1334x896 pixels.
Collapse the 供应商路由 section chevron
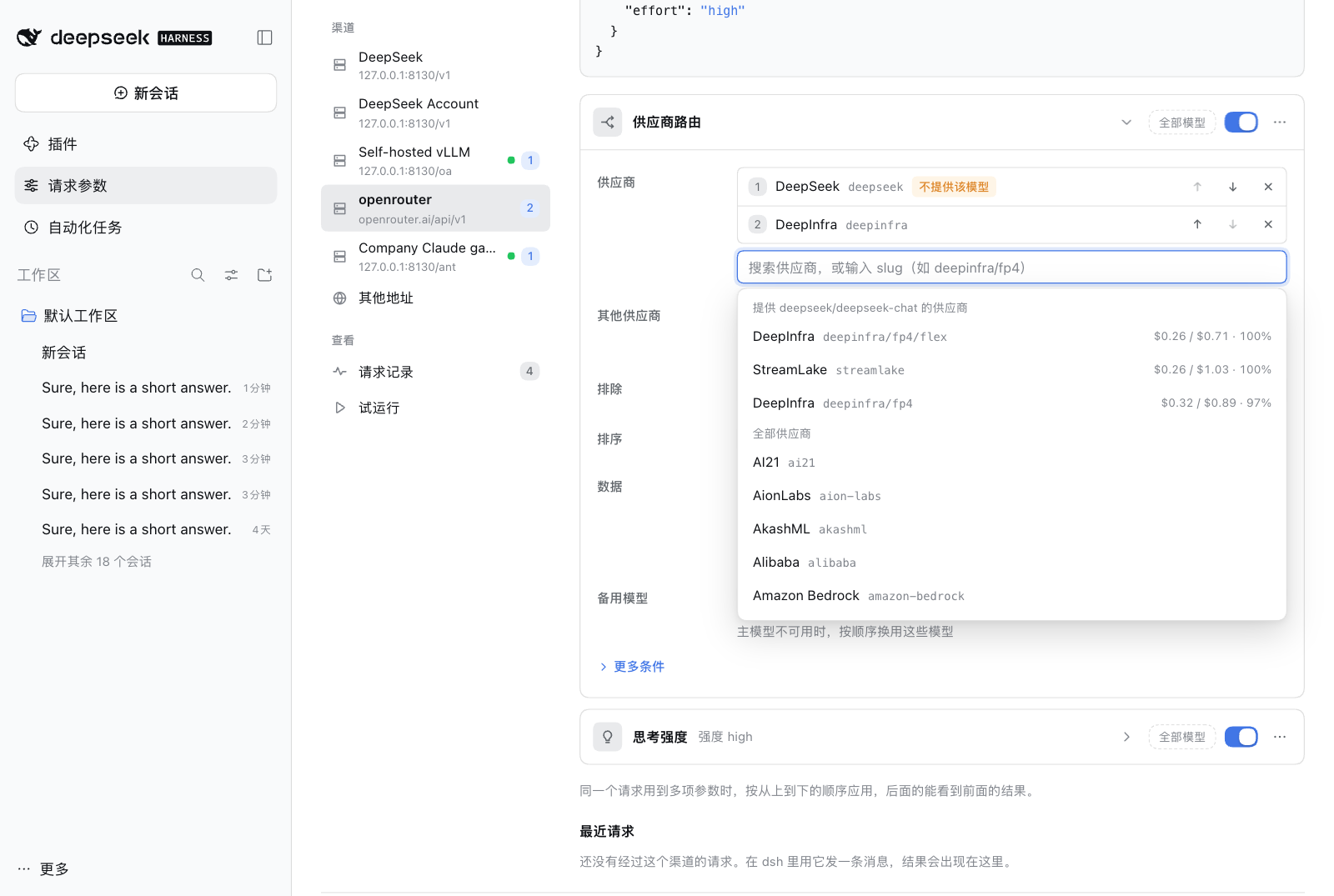(1126, 123)
